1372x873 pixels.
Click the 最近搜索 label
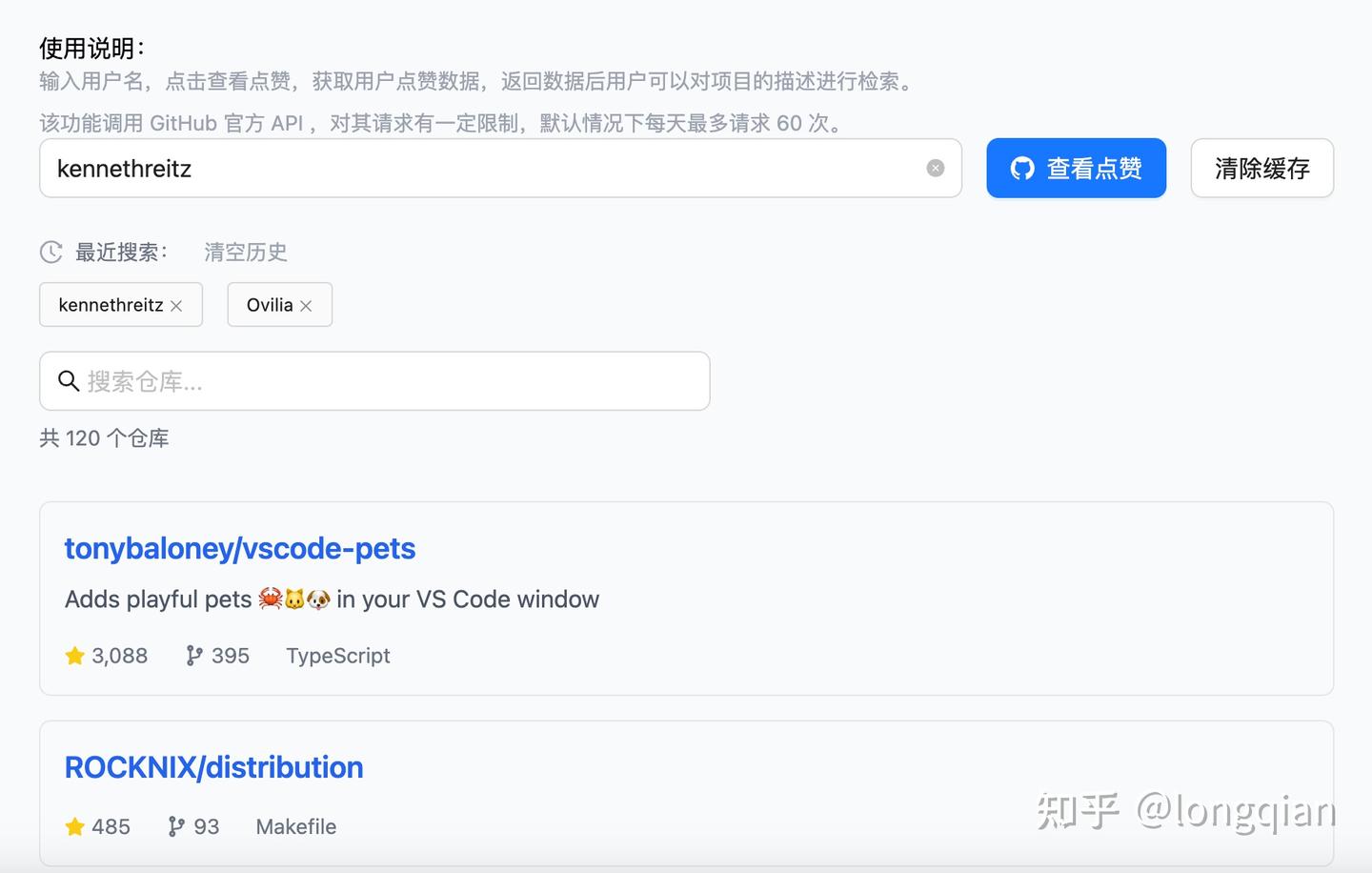coord(121,252)
